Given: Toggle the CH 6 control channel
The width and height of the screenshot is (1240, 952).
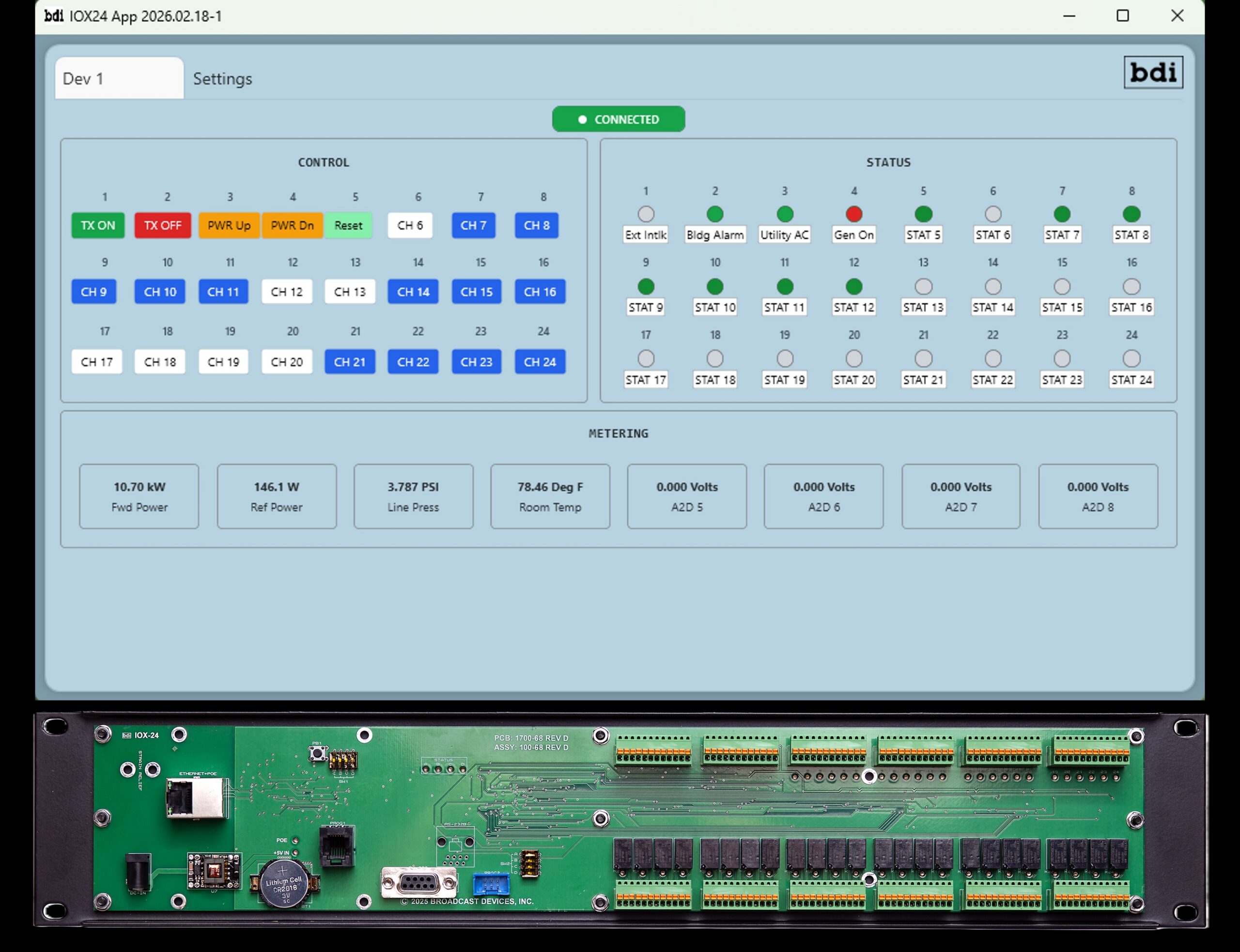Looking at the screenshot, I should [410, 226].
